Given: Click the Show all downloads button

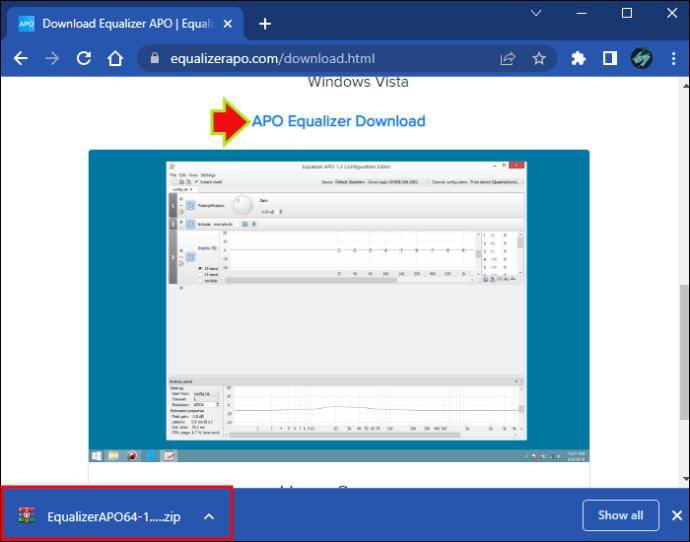Looking at the screenshot, I should pyautogui.click(x=620, y=515).
